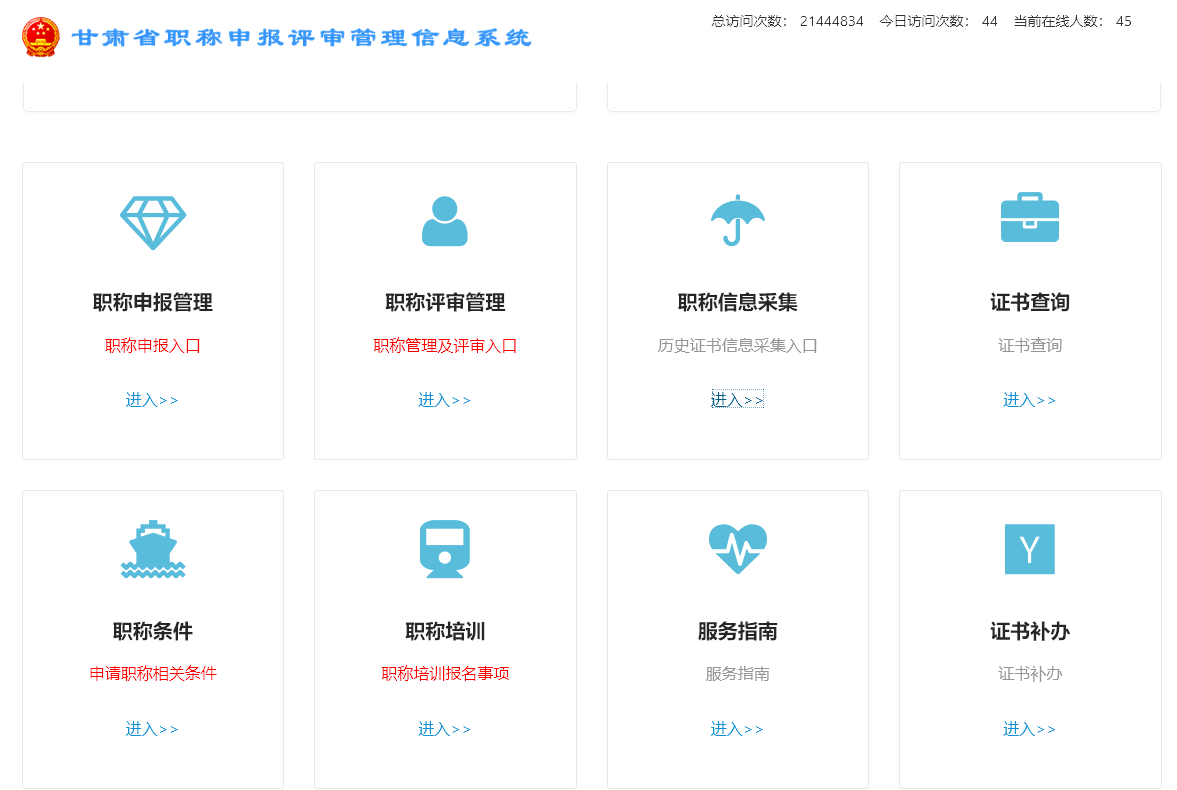Click 职称培训报名事项 link
This screenshot has height=790, width=1177.
coord(444,674)
